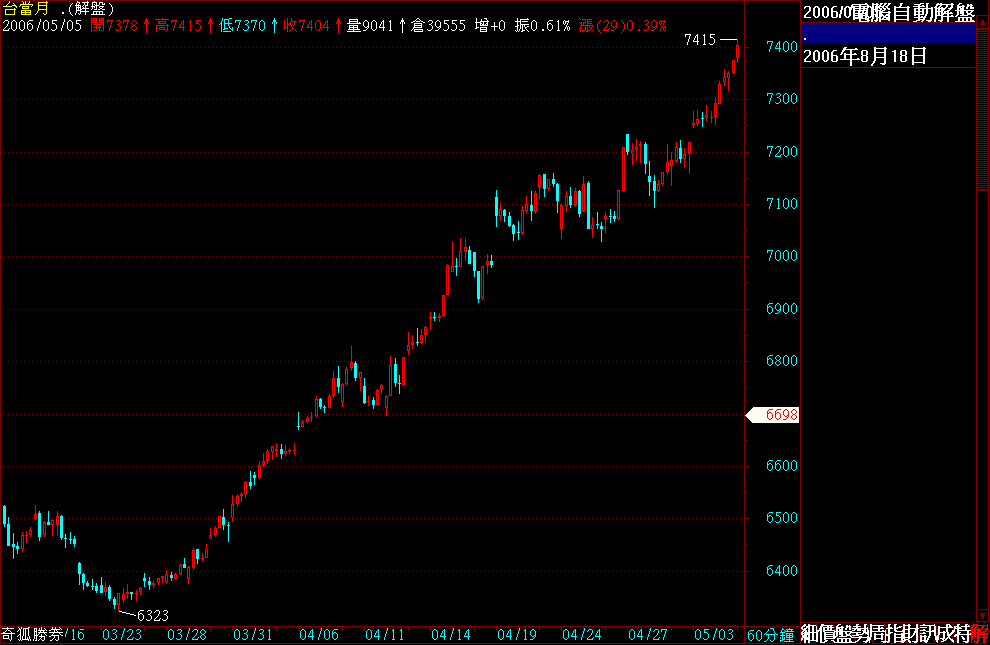The width and height of the screenshot is (990, 645).
Task: Click the 6698 price marker on axis
Action: click(x=780, y=414)
